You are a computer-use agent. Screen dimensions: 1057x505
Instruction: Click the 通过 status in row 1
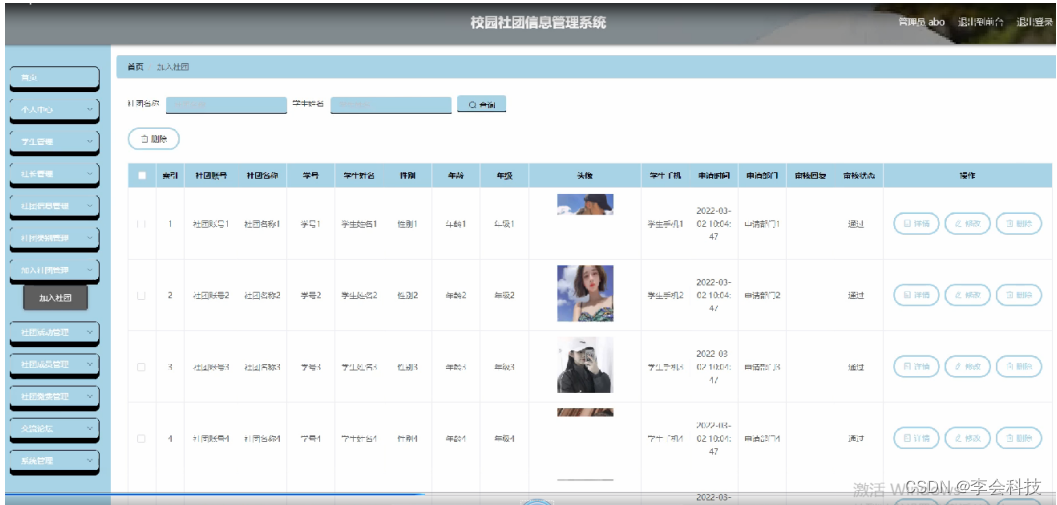(x=856, y=223)
